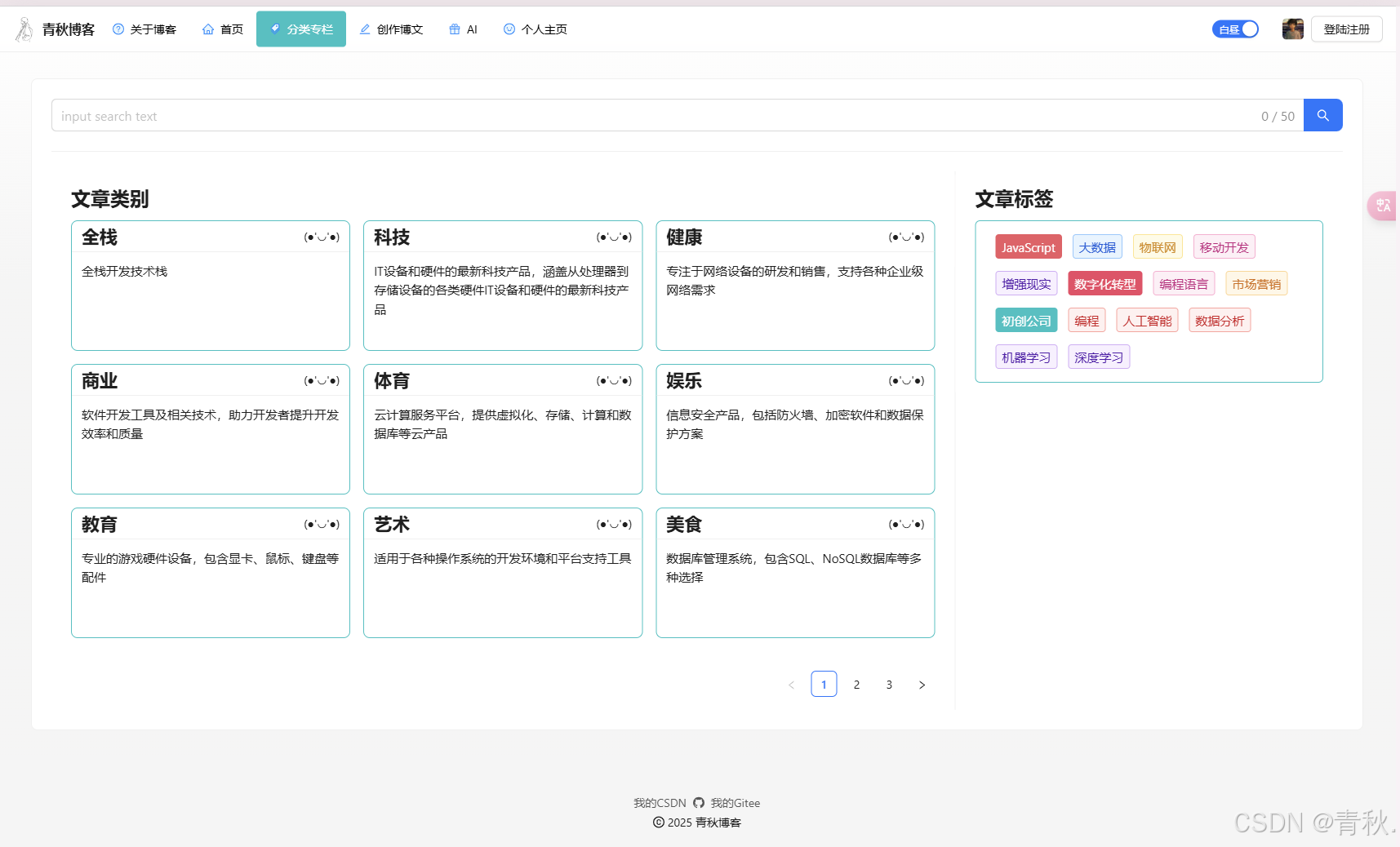
Task: Go to previous page with left chevron
Action: tap(791, 685)
